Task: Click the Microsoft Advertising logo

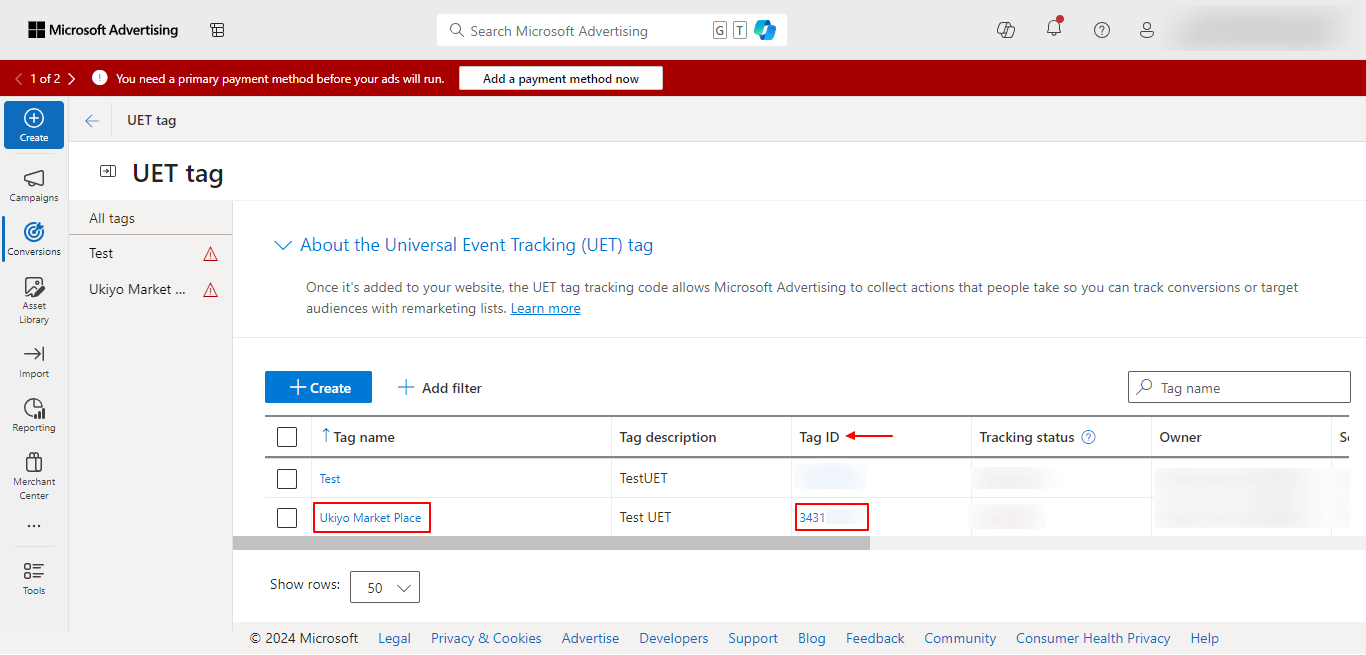Action: (103, 30)
